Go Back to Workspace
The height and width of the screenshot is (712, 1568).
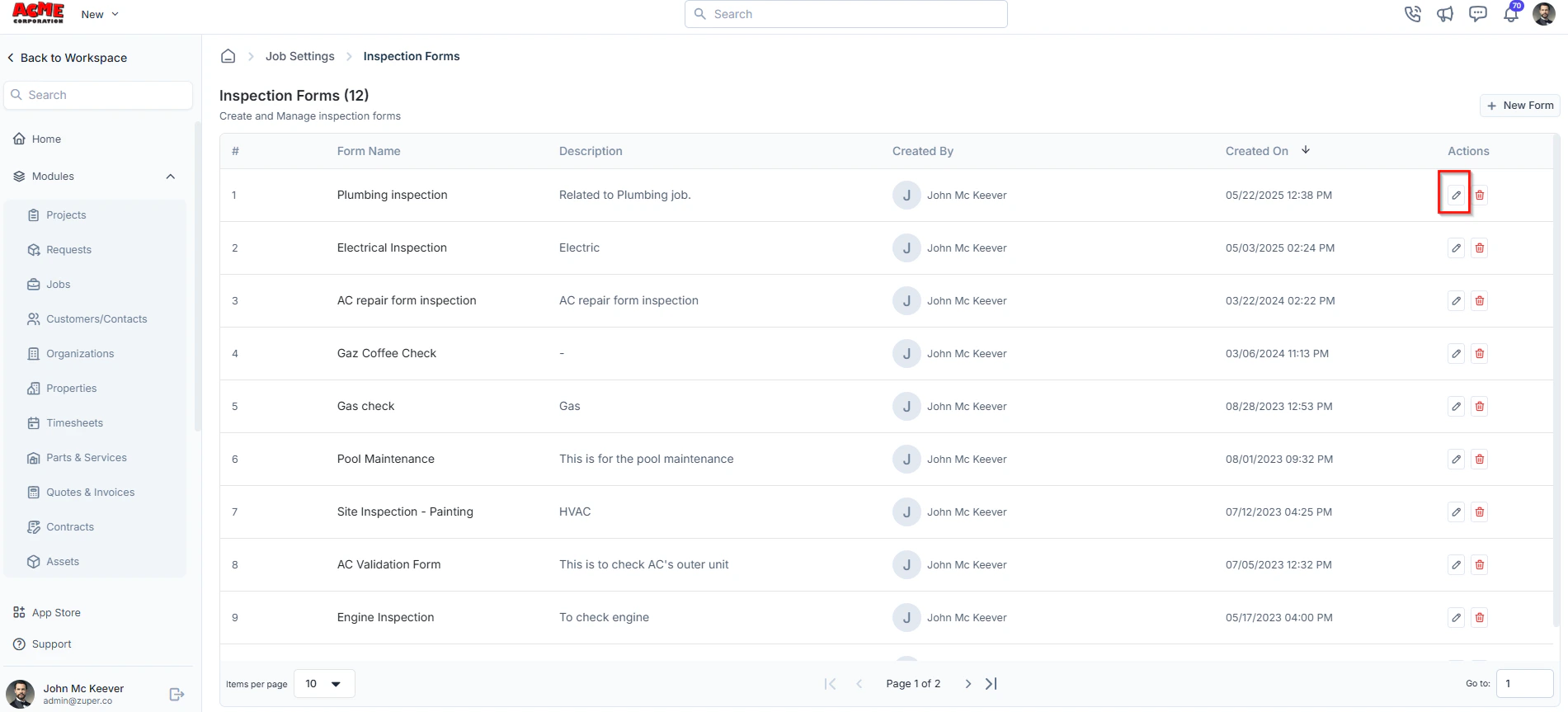[67, 58]
